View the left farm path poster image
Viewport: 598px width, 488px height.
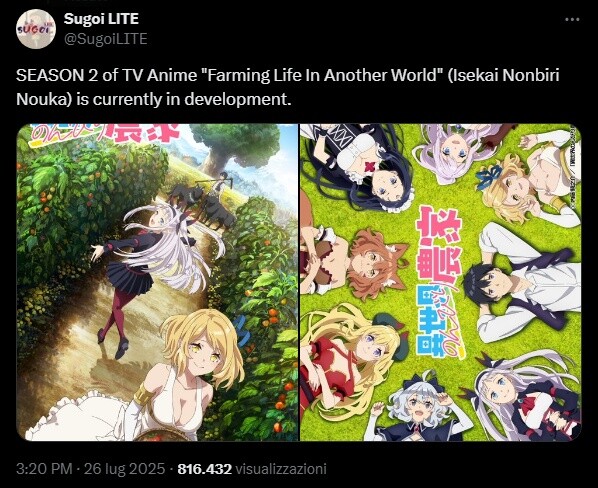tap(157, 282)
